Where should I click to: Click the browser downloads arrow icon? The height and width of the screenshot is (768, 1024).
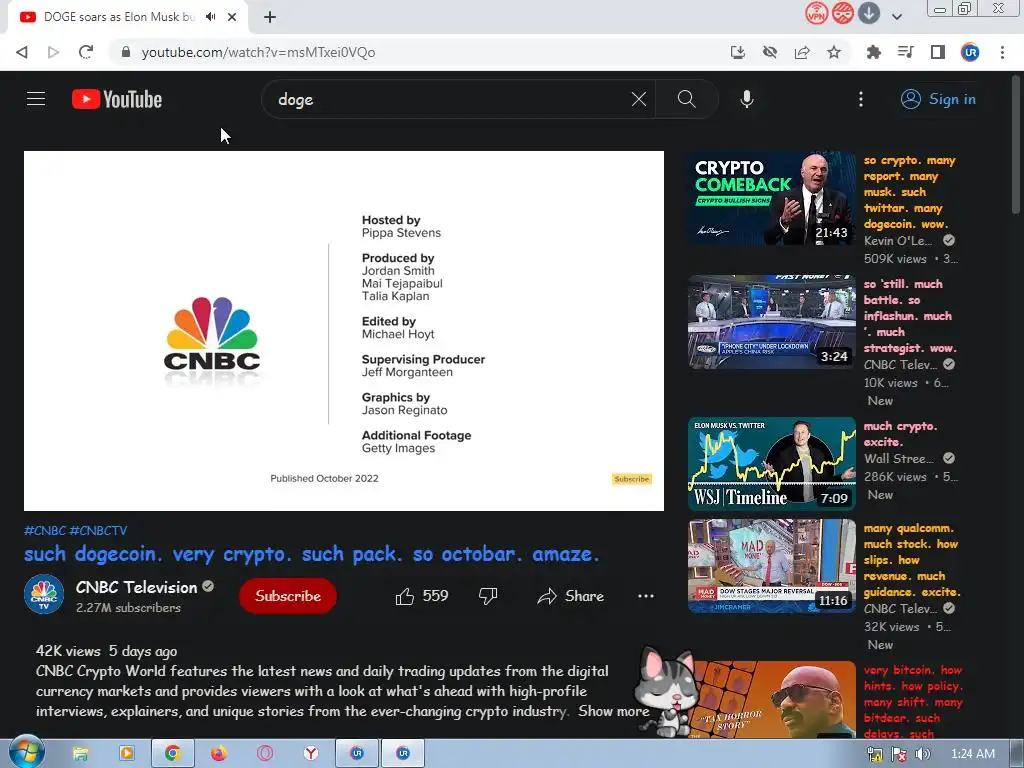(x=869, y=13)
